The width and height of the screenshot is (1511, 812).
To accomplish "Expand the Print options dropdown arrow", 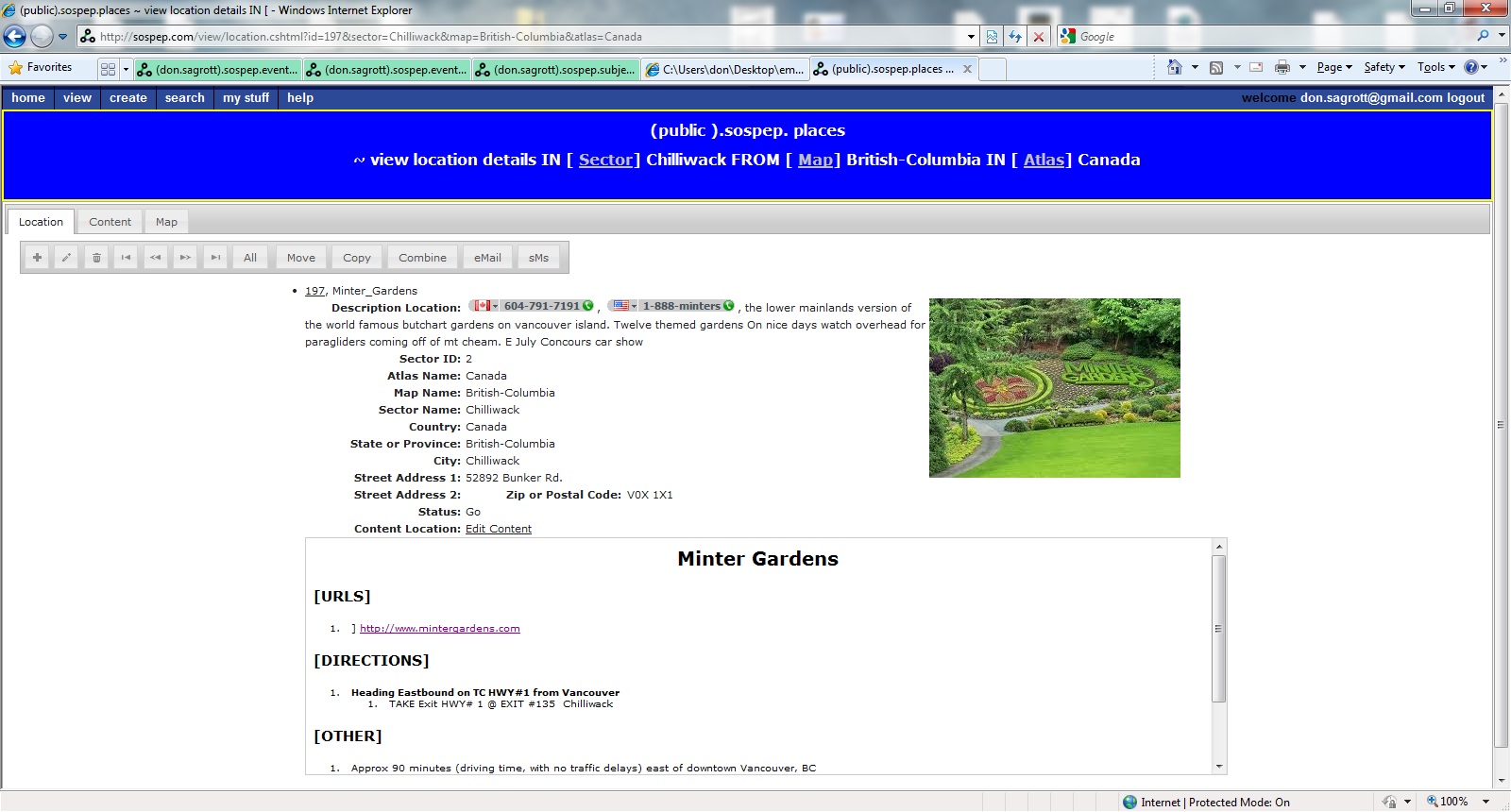I will coord(1302,67).
